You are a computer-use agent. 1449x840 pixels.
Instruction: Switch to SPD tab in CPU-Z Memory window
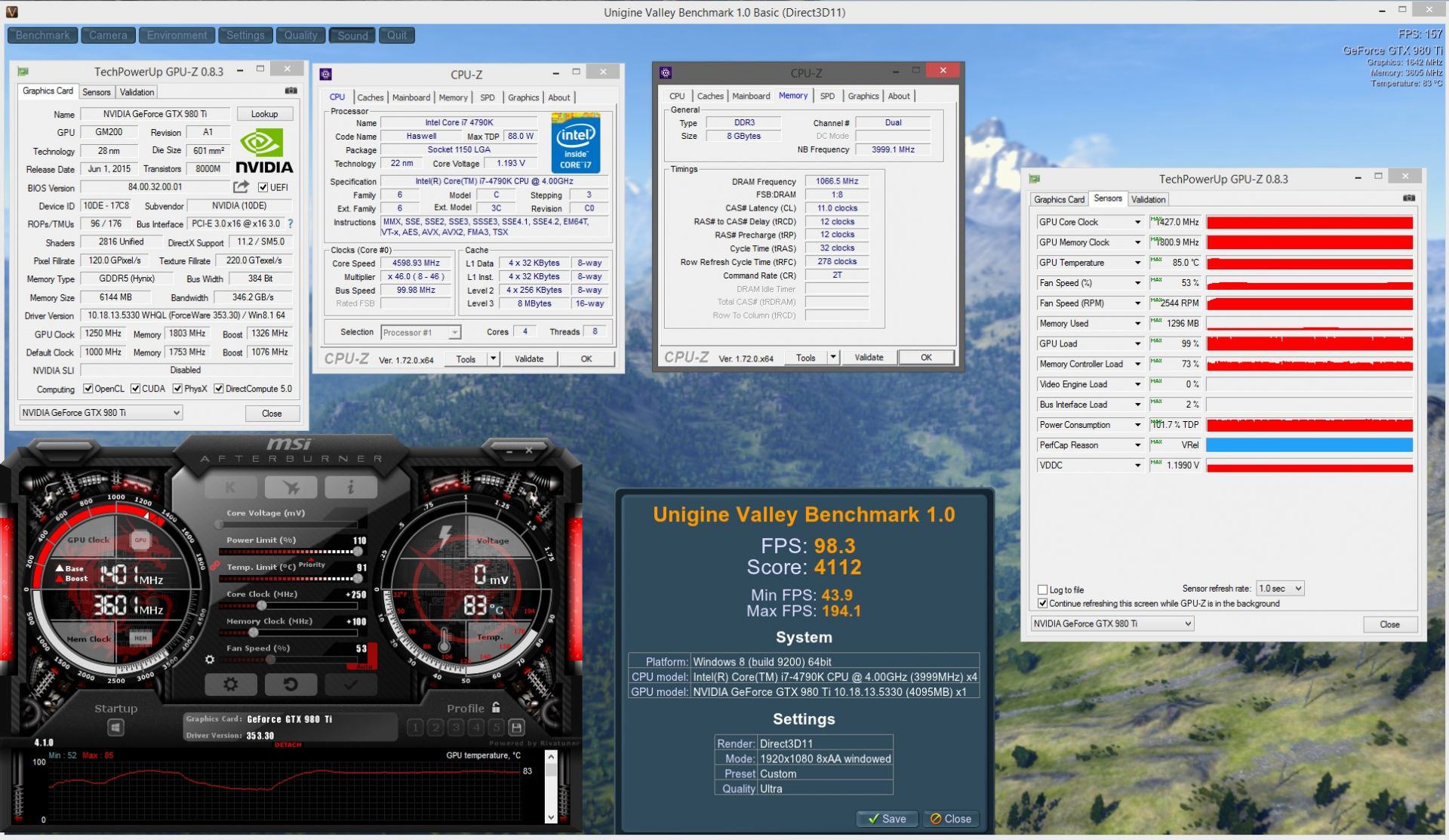click(827, 96)
